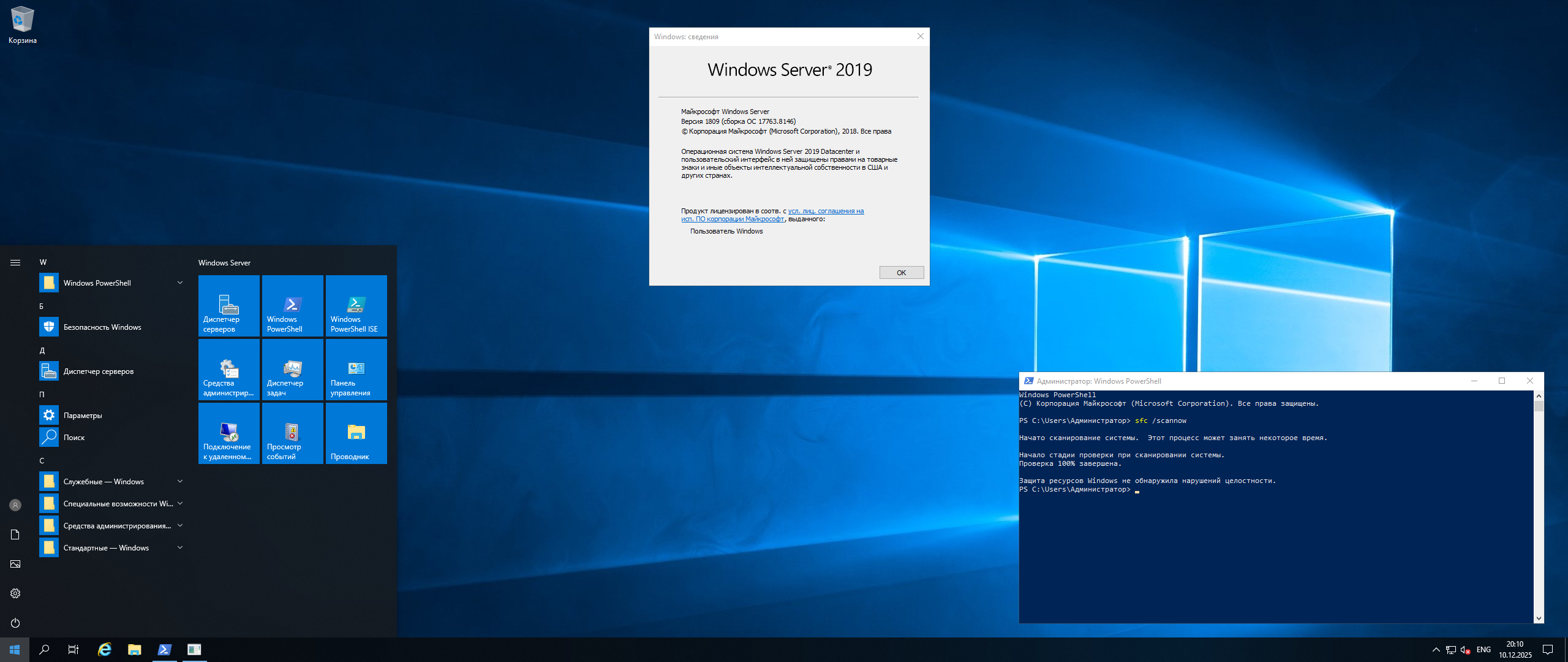
Task: Open the Event Viewer tile
Action: coord(292,433)
